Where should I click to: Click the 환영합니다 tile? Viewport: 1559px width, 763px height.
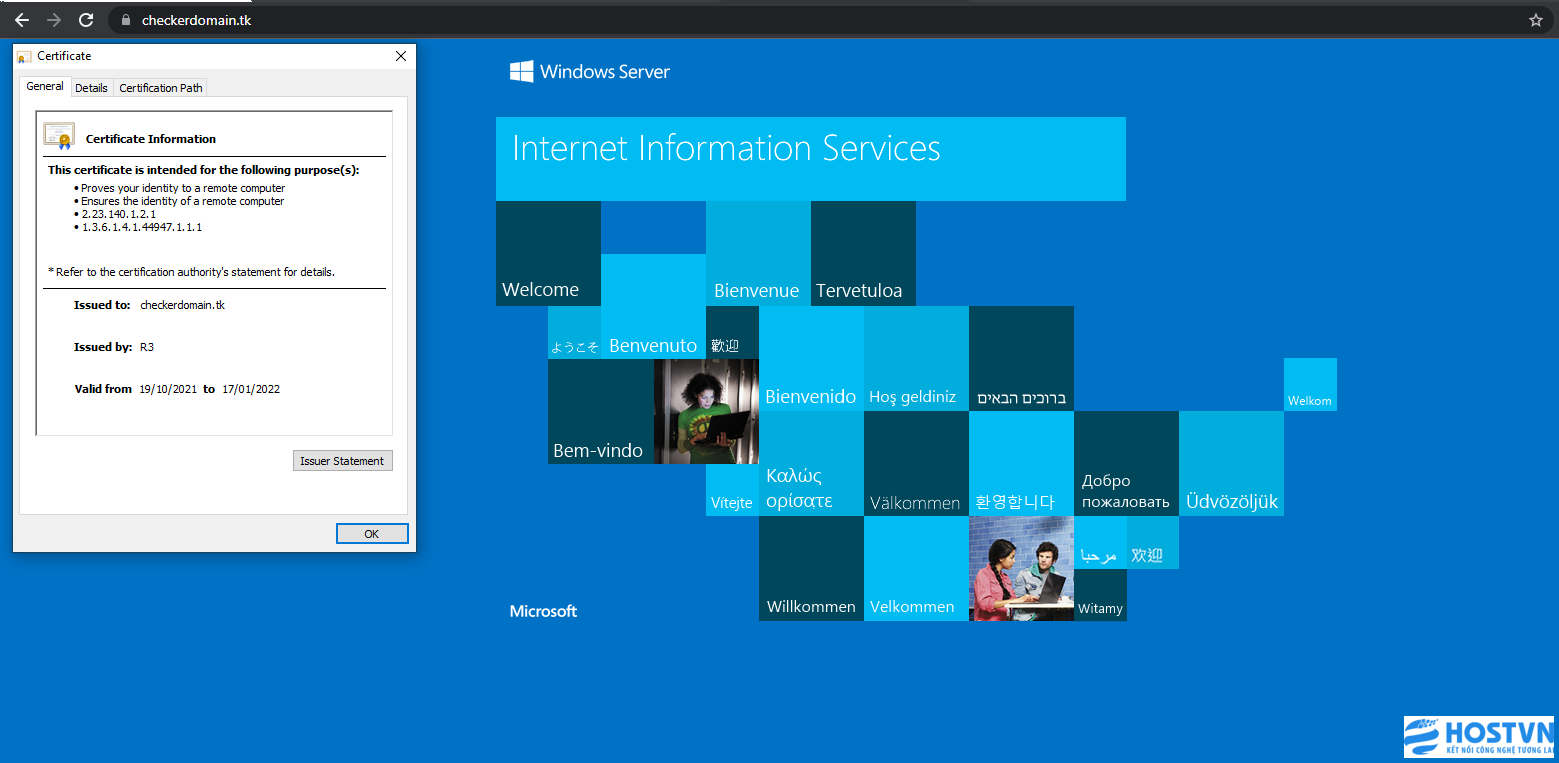1021,463
